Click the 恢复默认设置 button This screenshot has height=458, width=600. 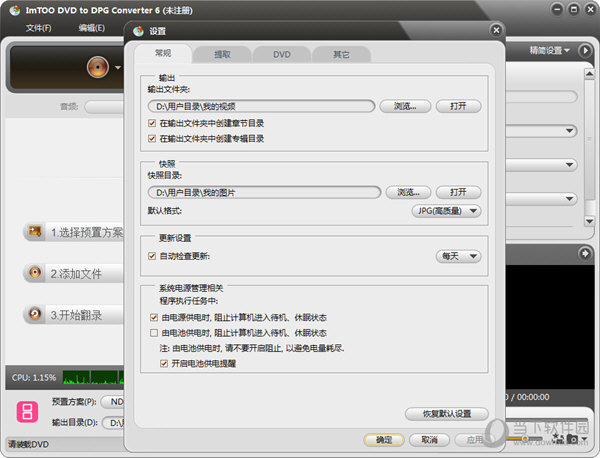(447, 414)
